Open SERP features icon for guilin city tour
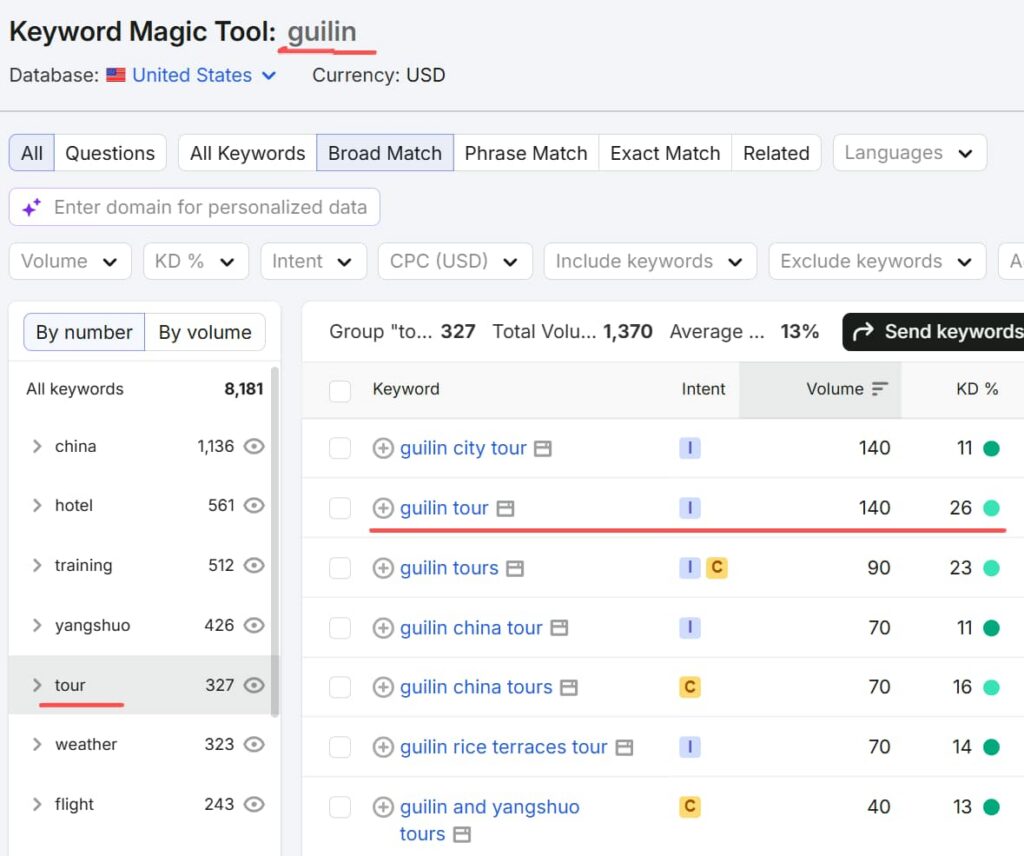The height and width of the screenshot is (856, 1024). (543, 449)
